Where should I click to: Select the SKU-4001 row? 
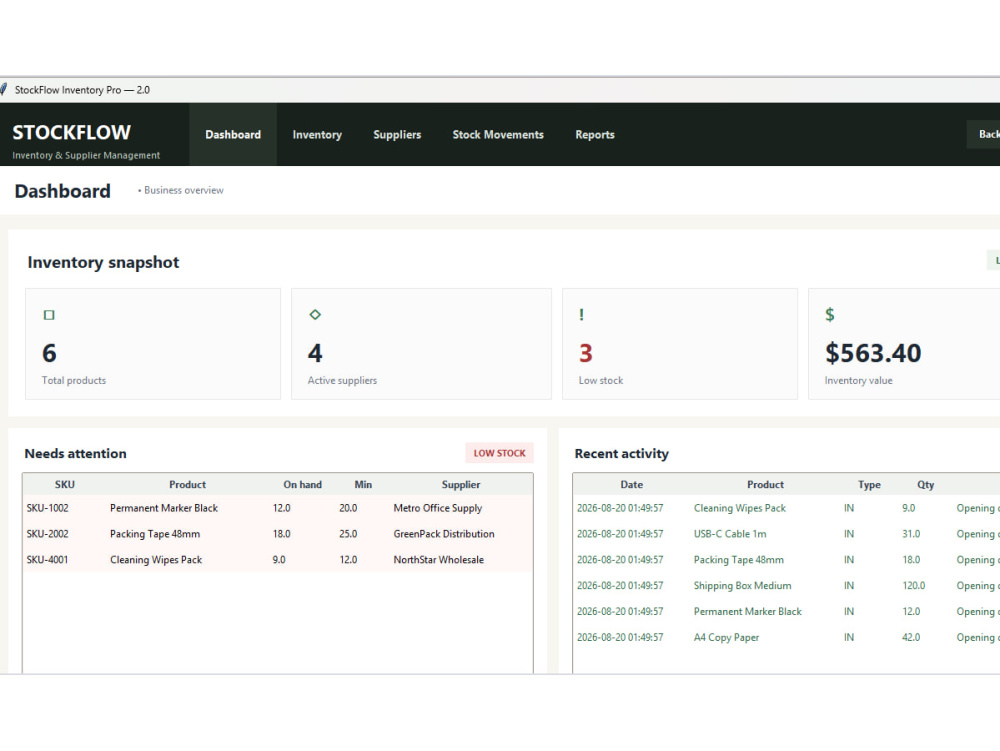[277, 560]
